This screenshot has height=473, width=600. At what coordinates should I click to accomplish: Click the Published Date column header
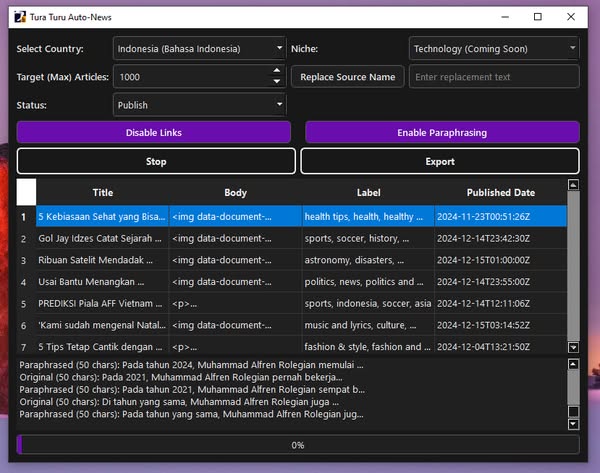(x=500, y=192)
